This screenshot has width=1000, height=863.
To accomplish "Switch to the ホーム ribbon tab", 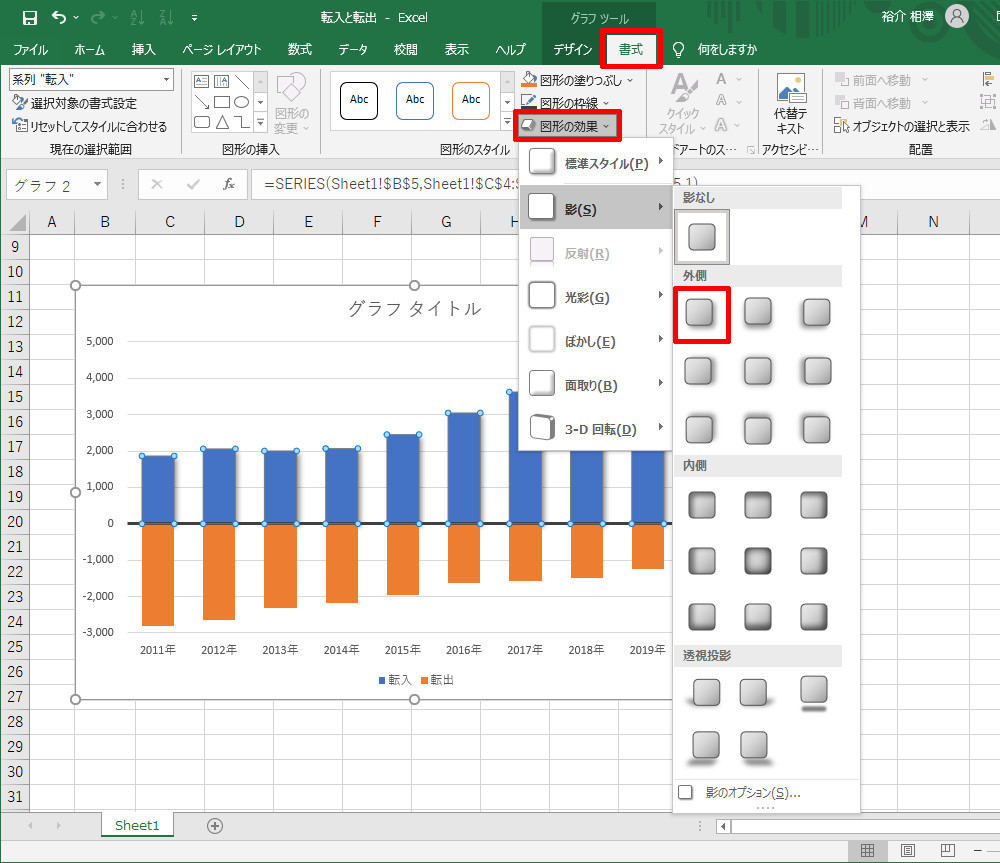I will point(89,49).
